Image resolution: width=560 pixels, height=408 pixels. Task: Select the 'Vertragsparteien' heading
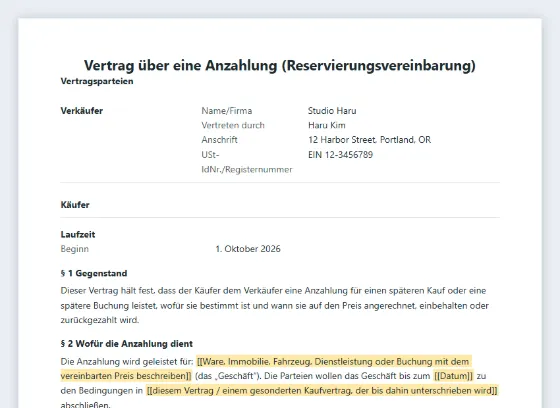[97, 81]
